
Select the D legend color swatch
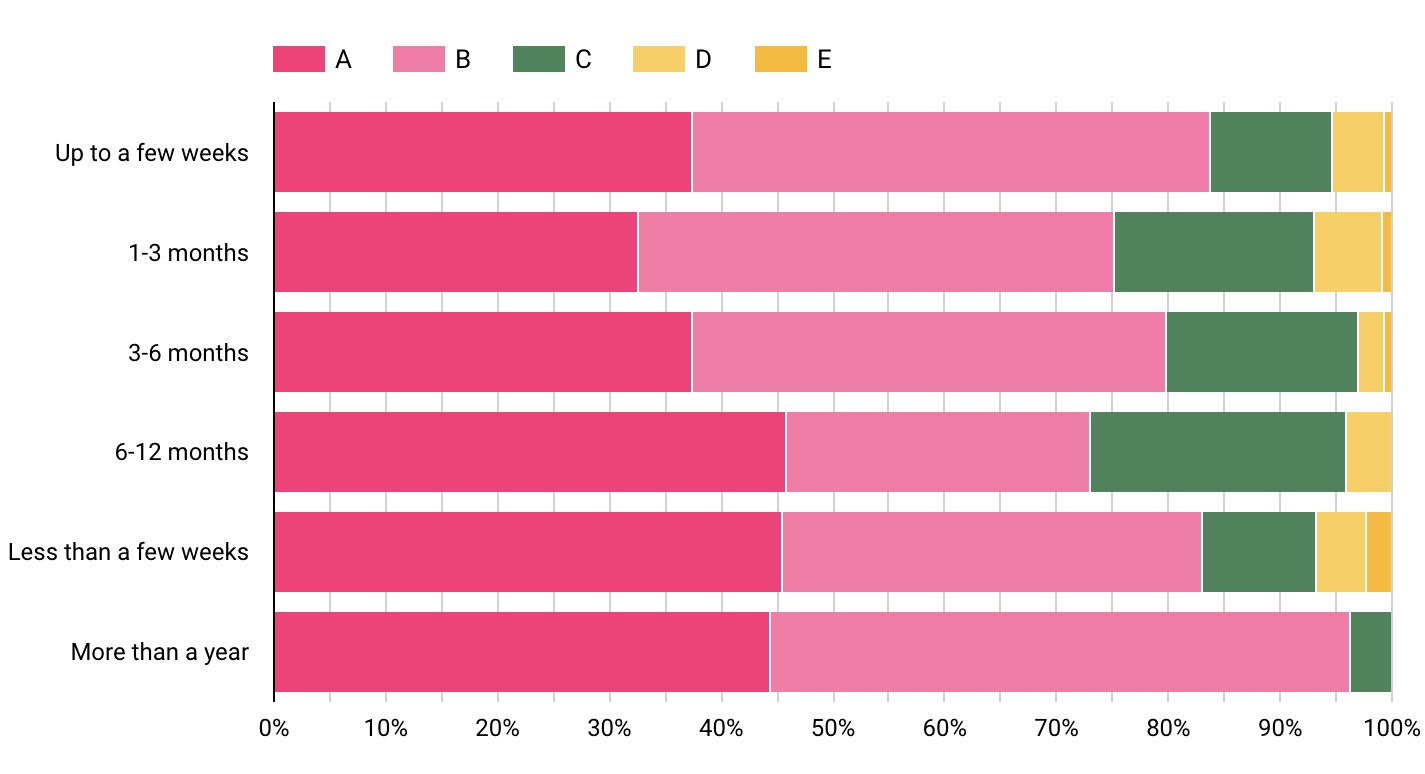pyautogui.click(x=659, y=60)
